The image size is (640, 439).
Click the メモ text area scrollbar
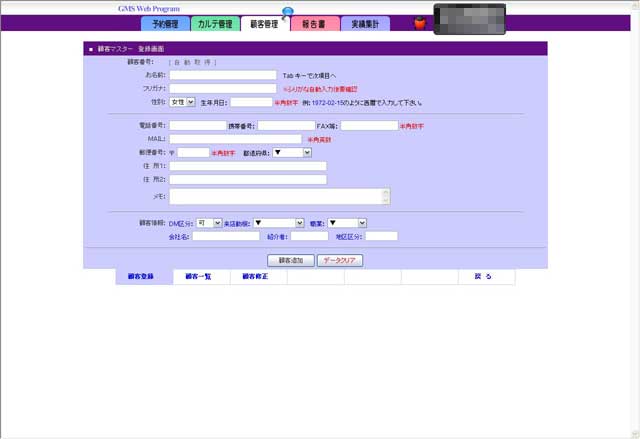pyautogui.click(x=386, y=197)
